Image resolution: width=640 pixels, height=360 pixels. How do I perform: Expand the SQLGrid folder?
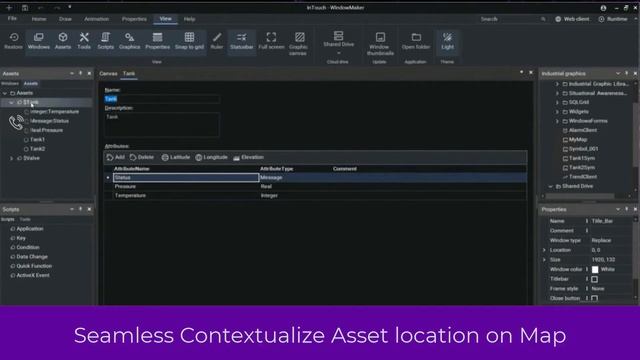tap(557, 102)
